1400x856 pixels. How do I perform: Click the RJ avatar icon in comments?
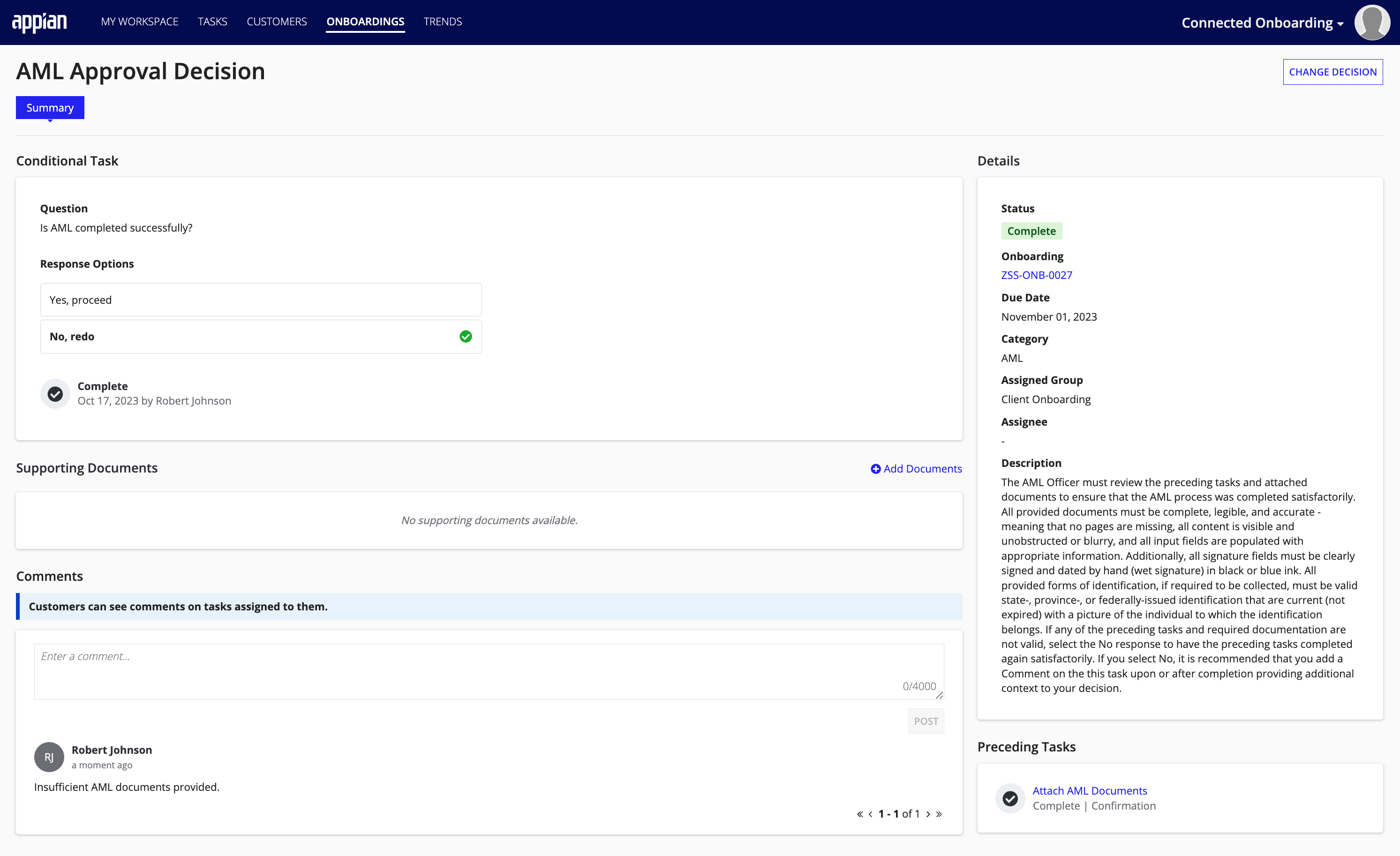47,756
